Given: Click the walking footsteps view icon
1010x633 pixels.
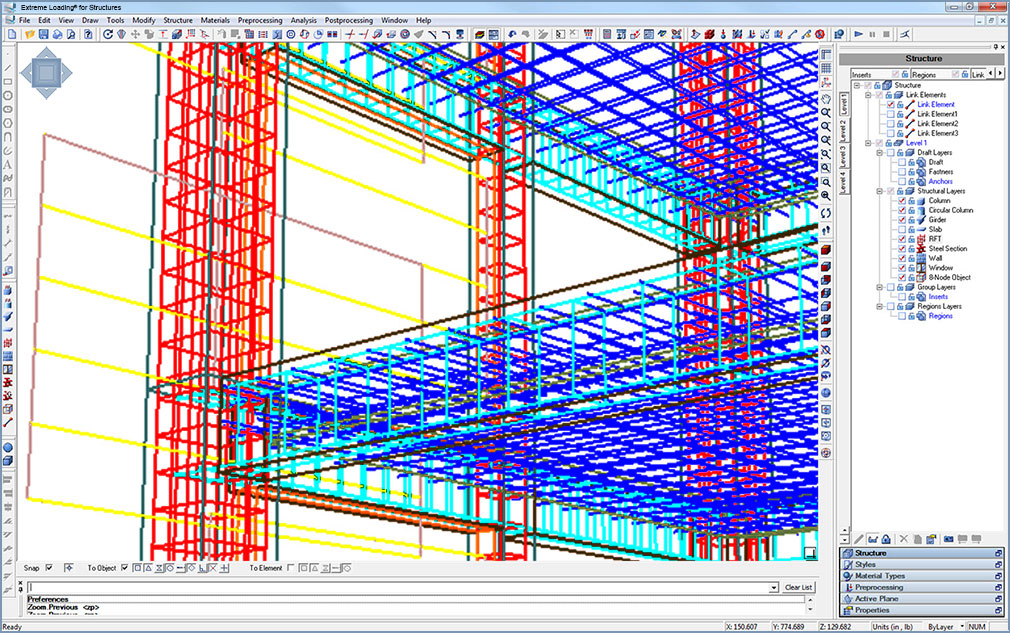Looking at the screenshot, I should pos(826,231).
